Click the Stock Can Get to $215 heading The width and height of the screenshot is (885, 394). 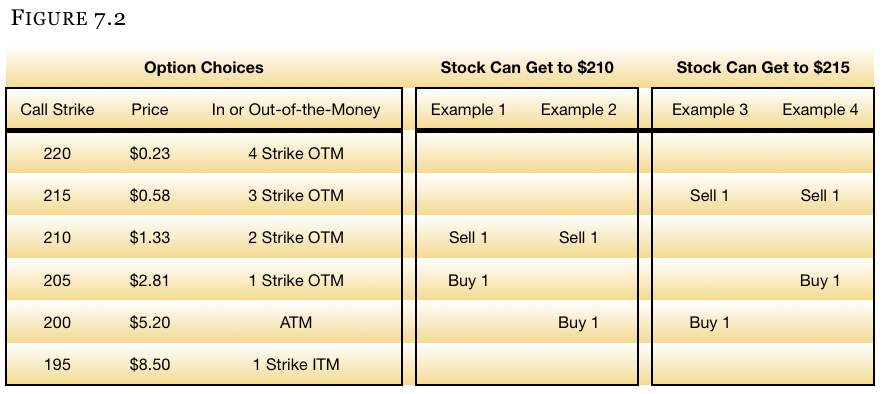click(763, 68)
